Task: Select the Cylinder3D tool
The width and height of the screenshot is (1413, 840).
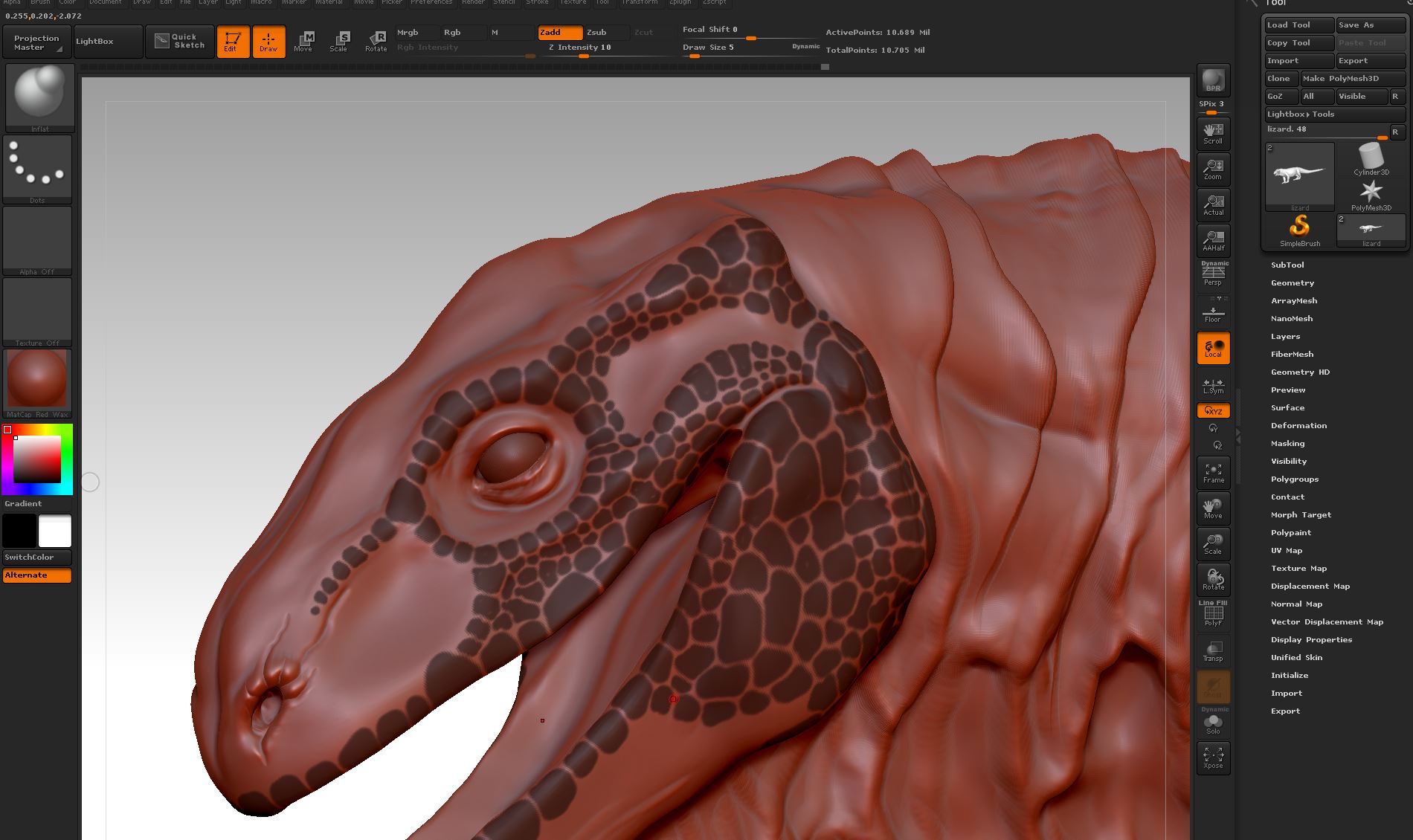Action: 1371,159
